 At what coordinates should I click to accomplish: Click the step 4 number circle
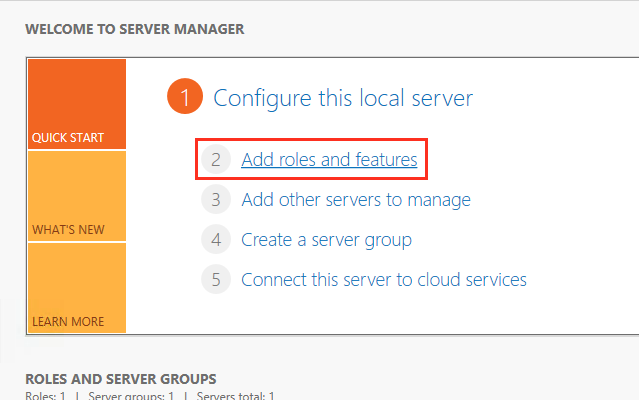click(x=216, y=240)
